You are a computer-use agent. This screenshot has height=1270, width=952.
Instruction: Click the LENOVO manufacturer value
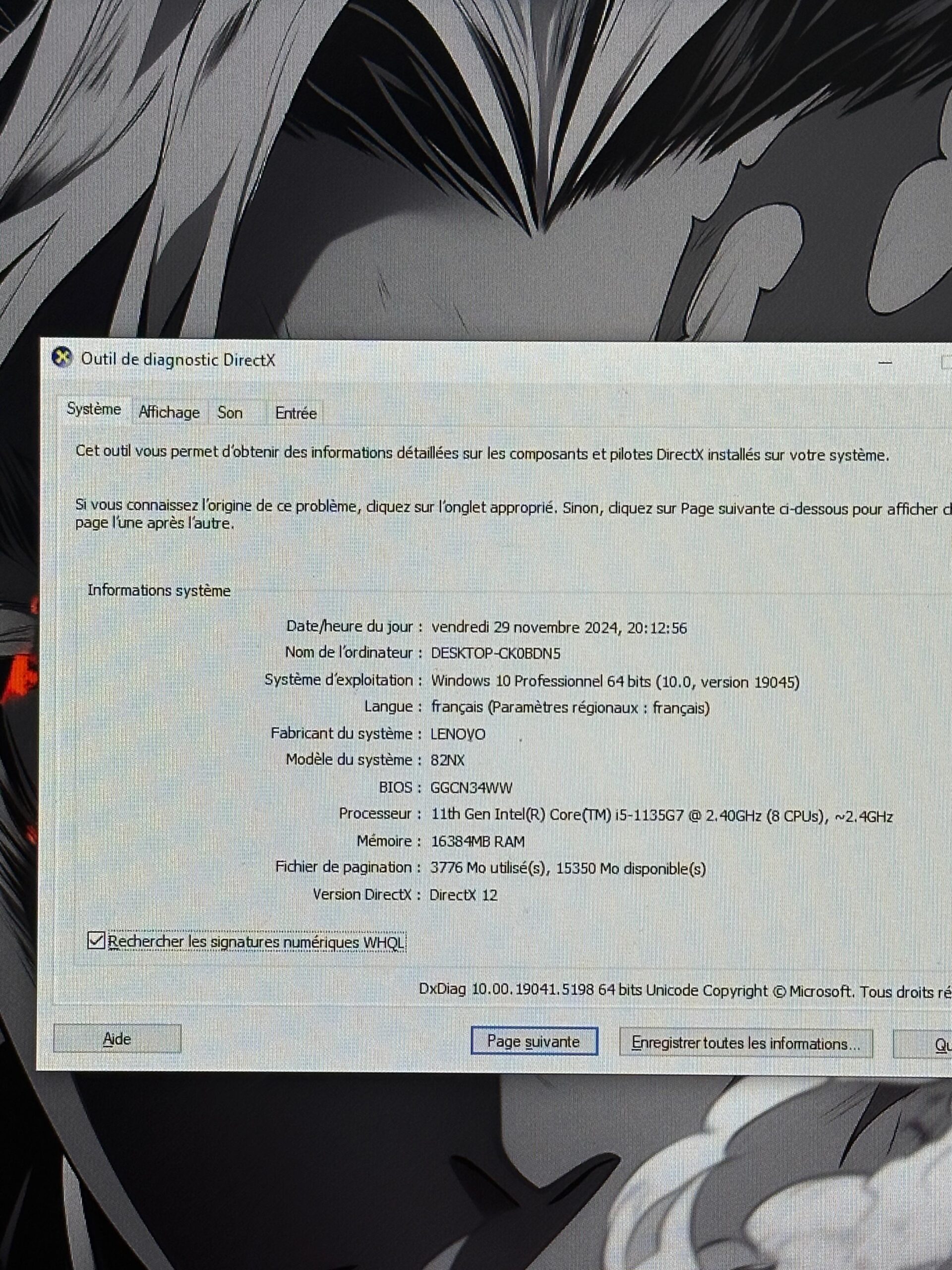point(458,734)
